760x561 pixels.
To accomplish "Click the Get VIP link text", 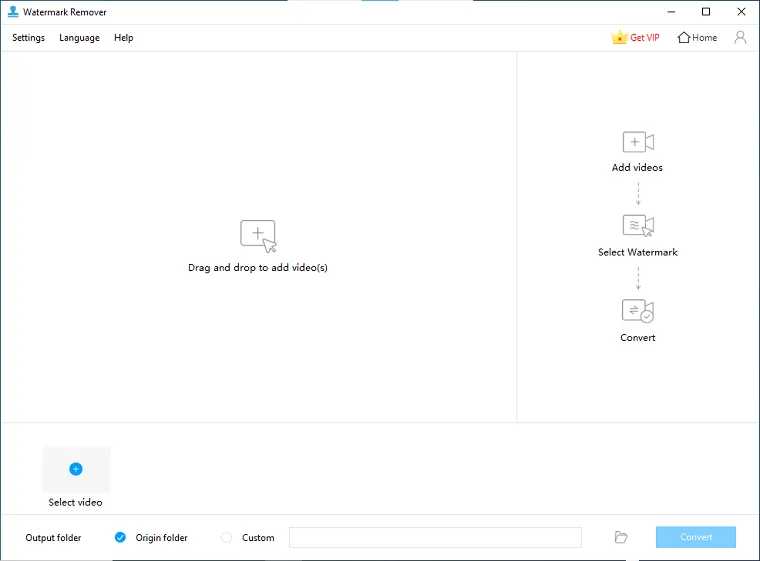I will (645, 38).
